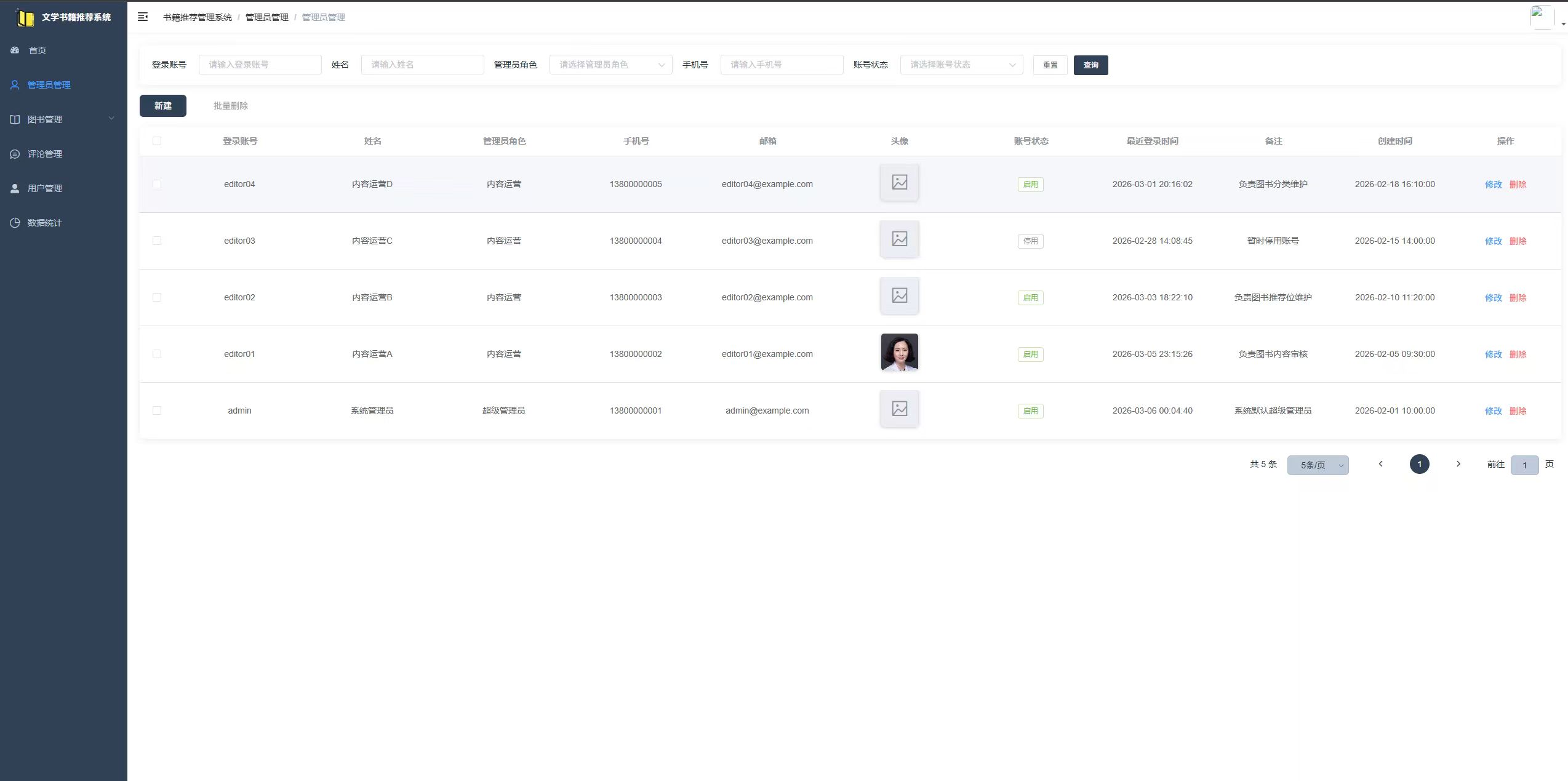Click the email editor01@example.com
1568x781 pixels.
(x=767, y=354)
